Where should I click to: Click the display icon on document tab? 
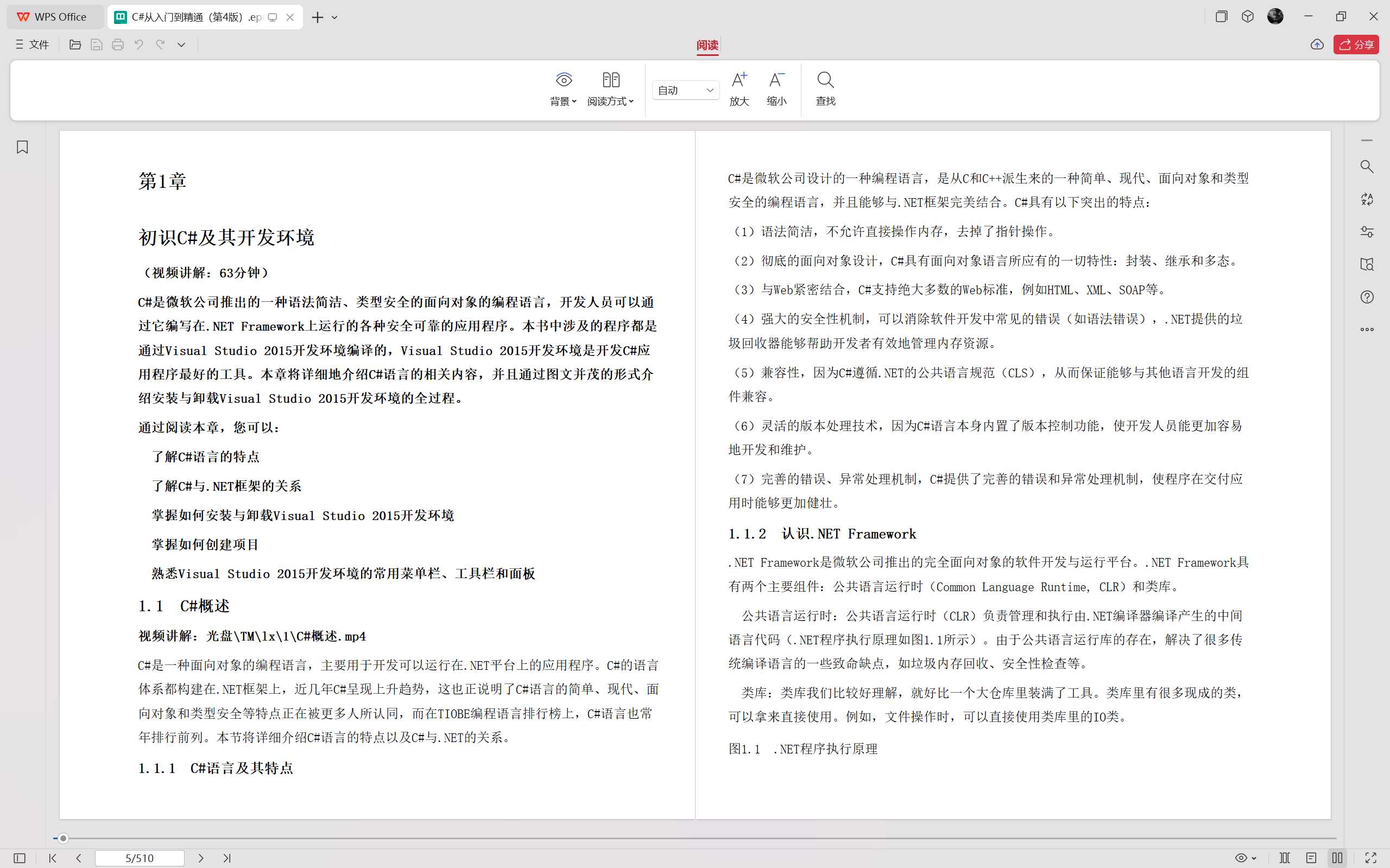[x=273, y=17]
